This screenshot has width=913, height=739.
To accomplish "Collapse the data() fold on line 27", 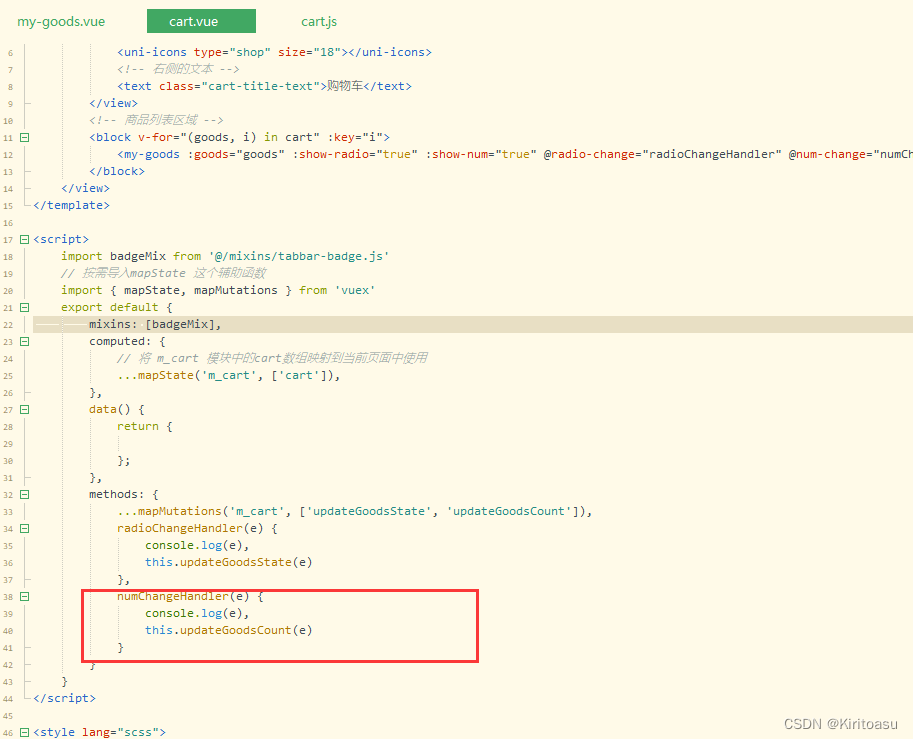I will click(x=24, y=409).
